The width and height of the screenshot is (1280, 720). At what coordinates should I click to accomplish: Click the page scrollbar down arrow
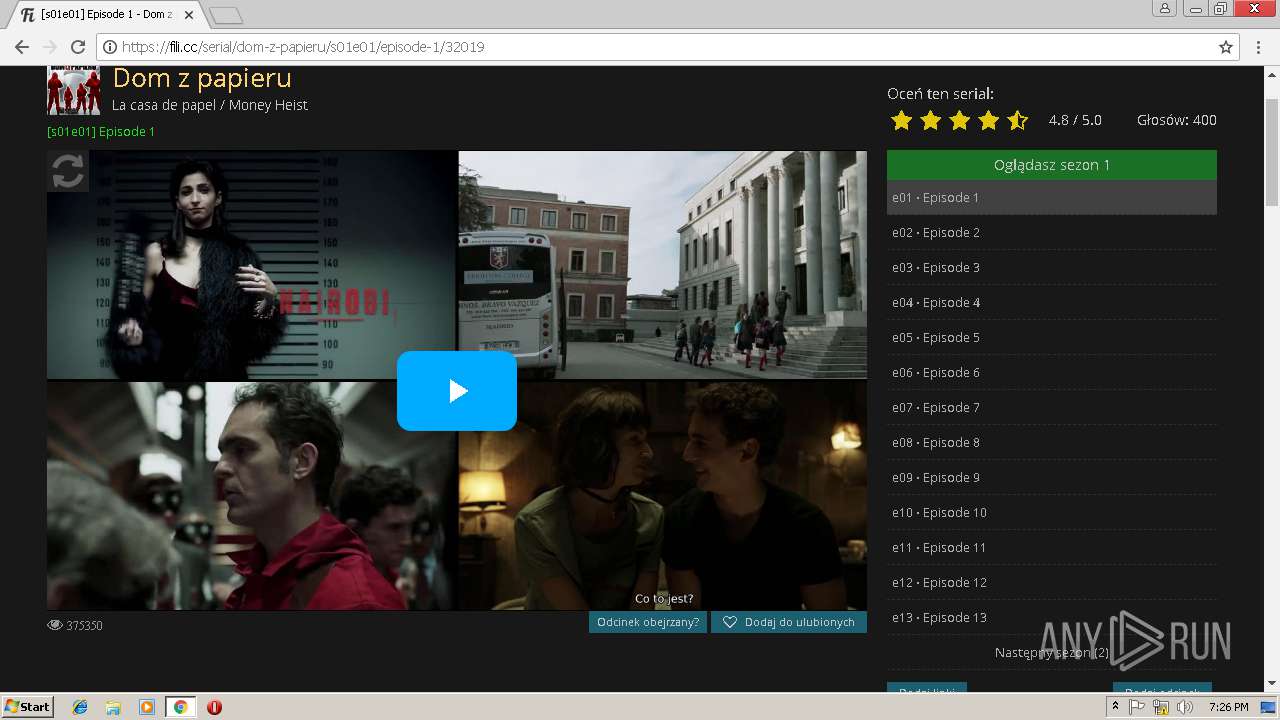(x=1272, y=683)
